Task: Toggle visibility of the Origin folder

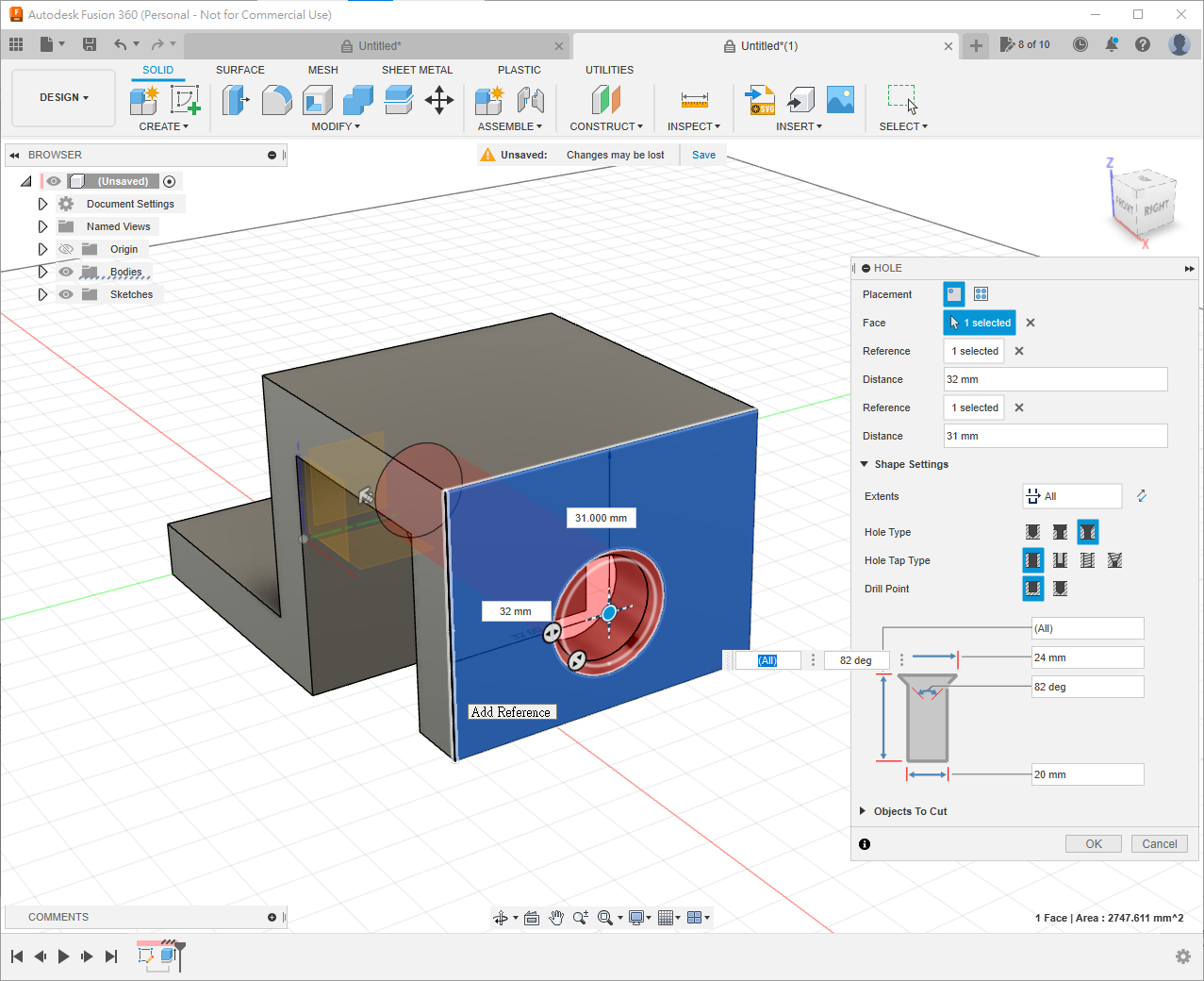Action: 66,249
